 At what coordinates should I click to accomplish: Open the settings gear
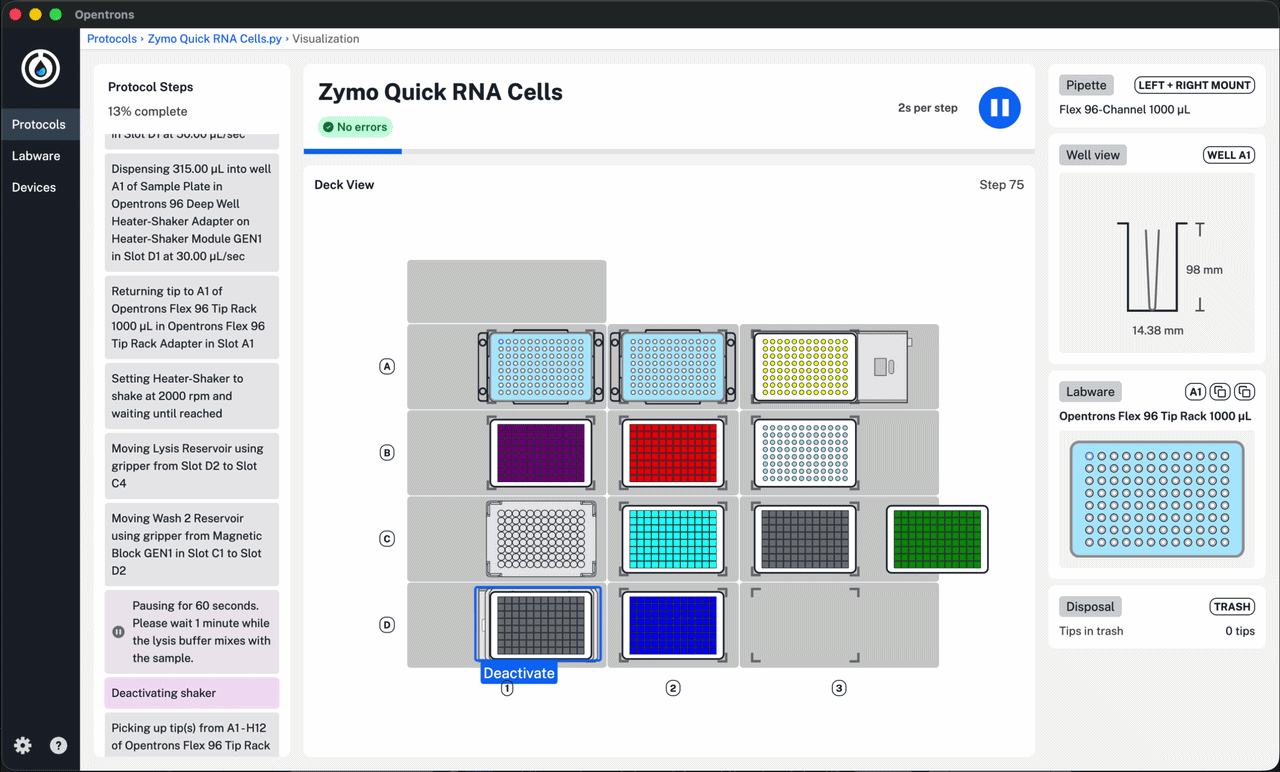23,745
